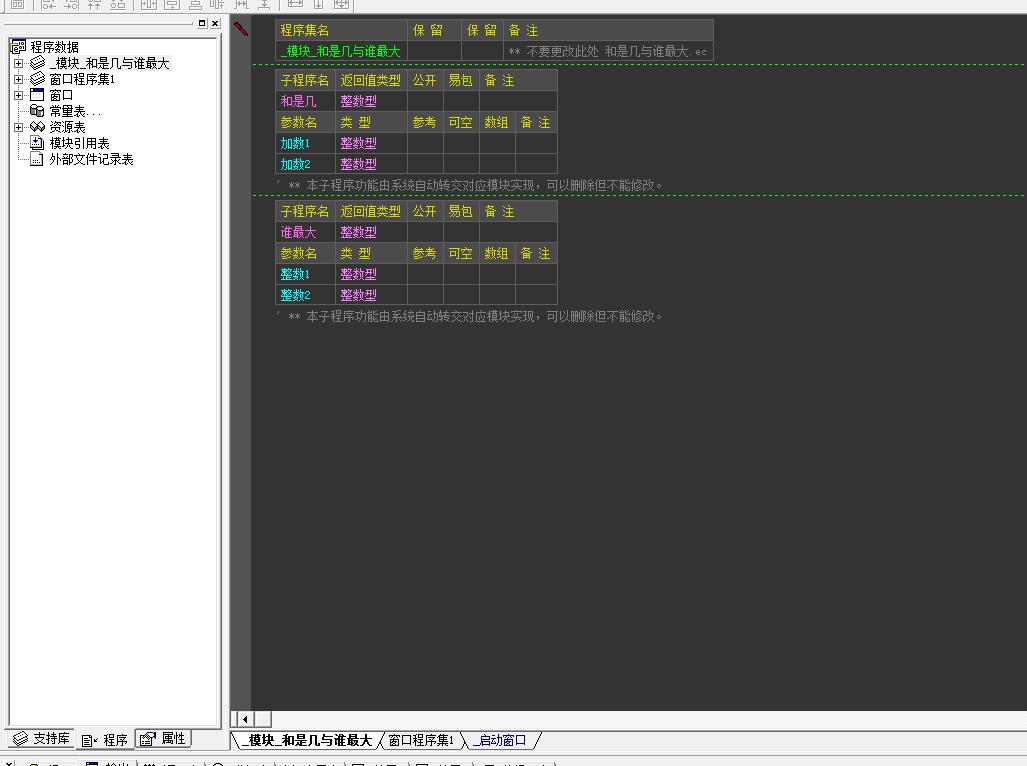Click the red pen marker in editor gutter

click(241, 29)
